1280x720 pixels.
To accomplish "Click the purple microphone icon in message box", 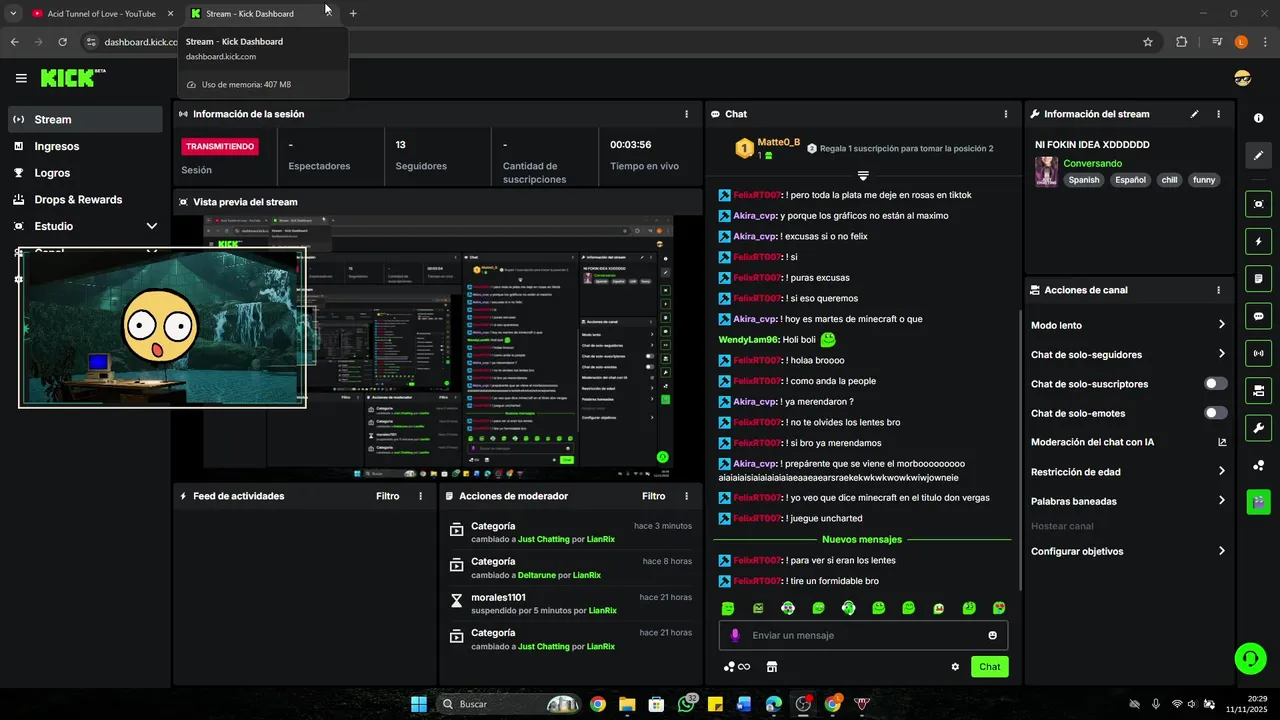I will coord(735,635).
